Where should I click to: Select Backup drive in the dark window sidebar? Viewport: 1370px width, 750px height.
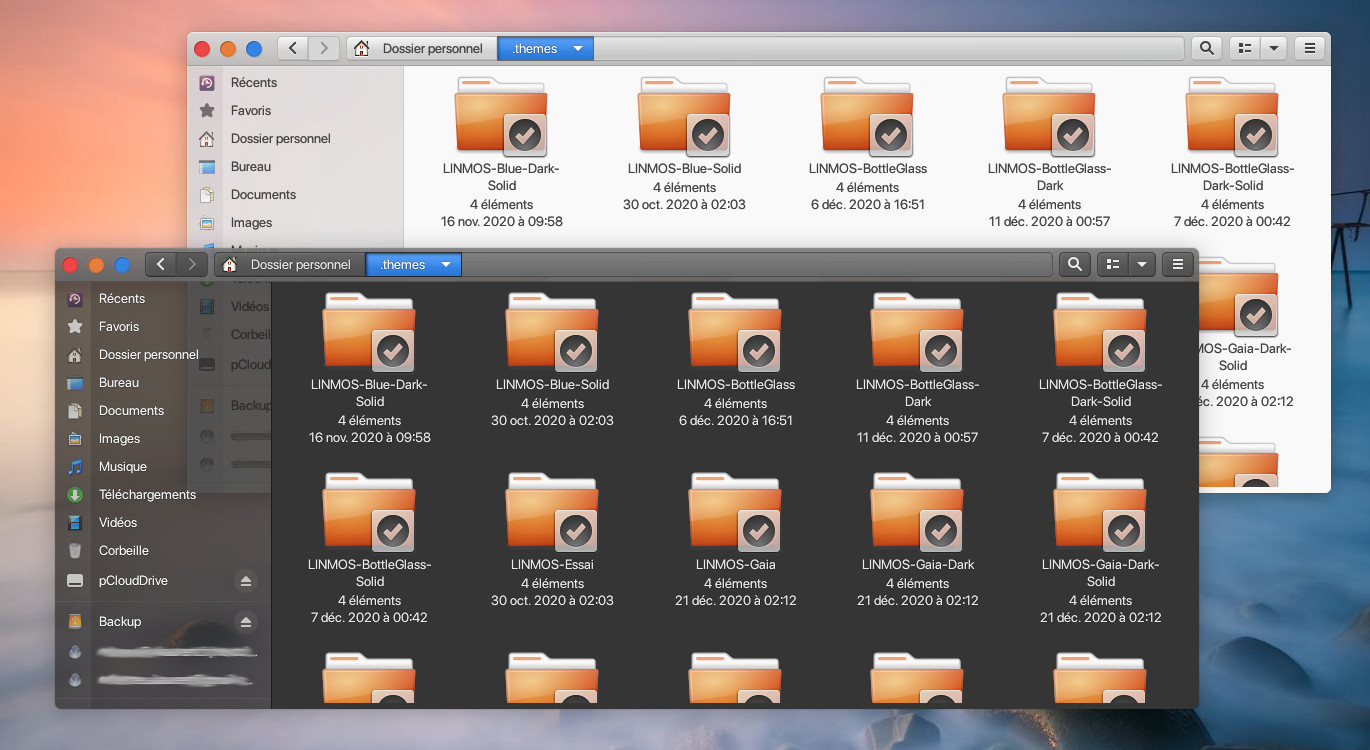[x=162, y=622]
